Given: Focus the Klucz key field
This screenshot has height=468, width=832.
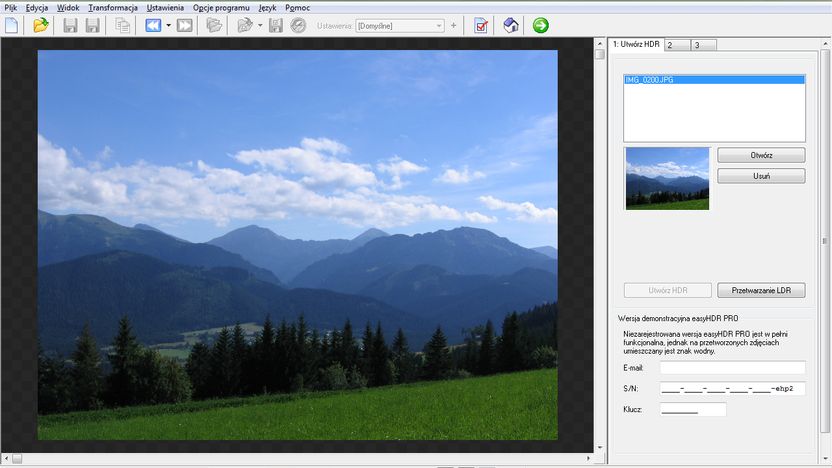Looking at the screenshot, I should tap(693, 409).
